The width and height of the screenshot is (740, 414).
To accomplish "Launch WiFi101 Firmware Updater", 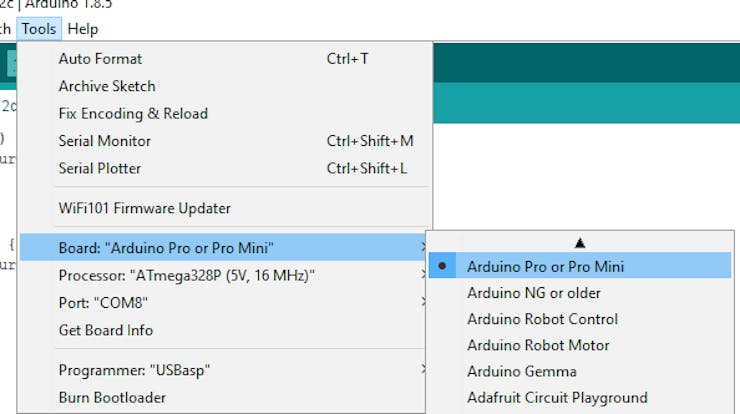I will click(x=225, y=208).
